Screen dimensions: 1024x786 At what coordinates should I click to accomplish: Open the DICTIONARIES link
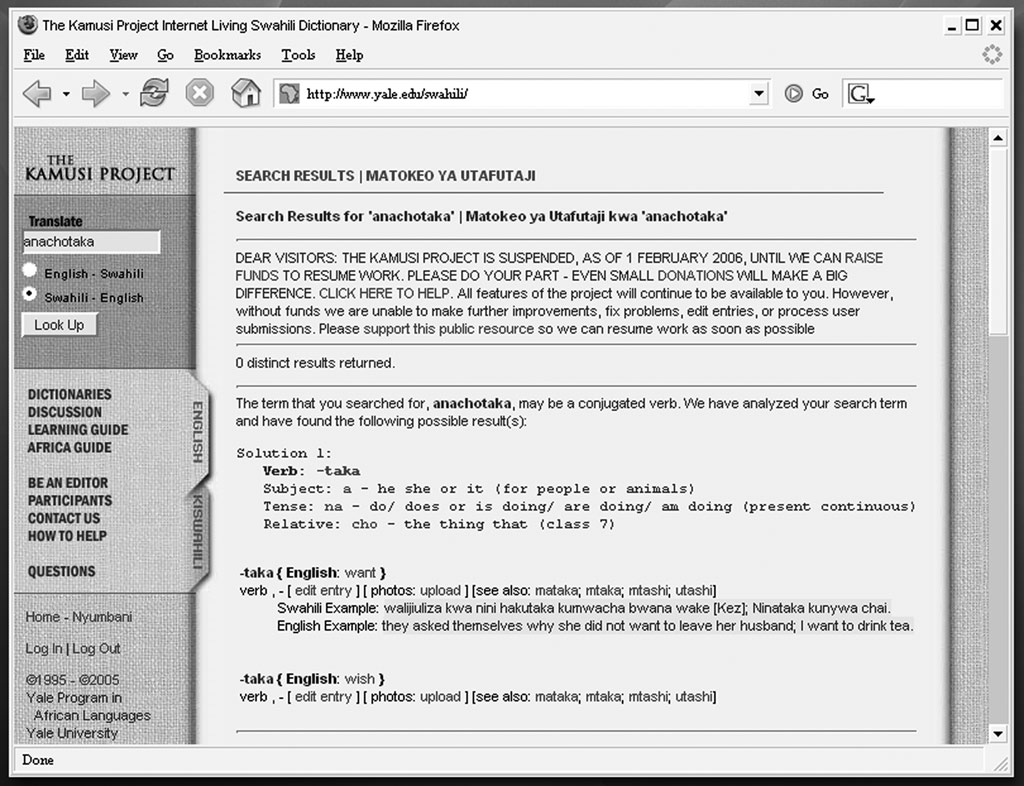click(x=70, y=394)
